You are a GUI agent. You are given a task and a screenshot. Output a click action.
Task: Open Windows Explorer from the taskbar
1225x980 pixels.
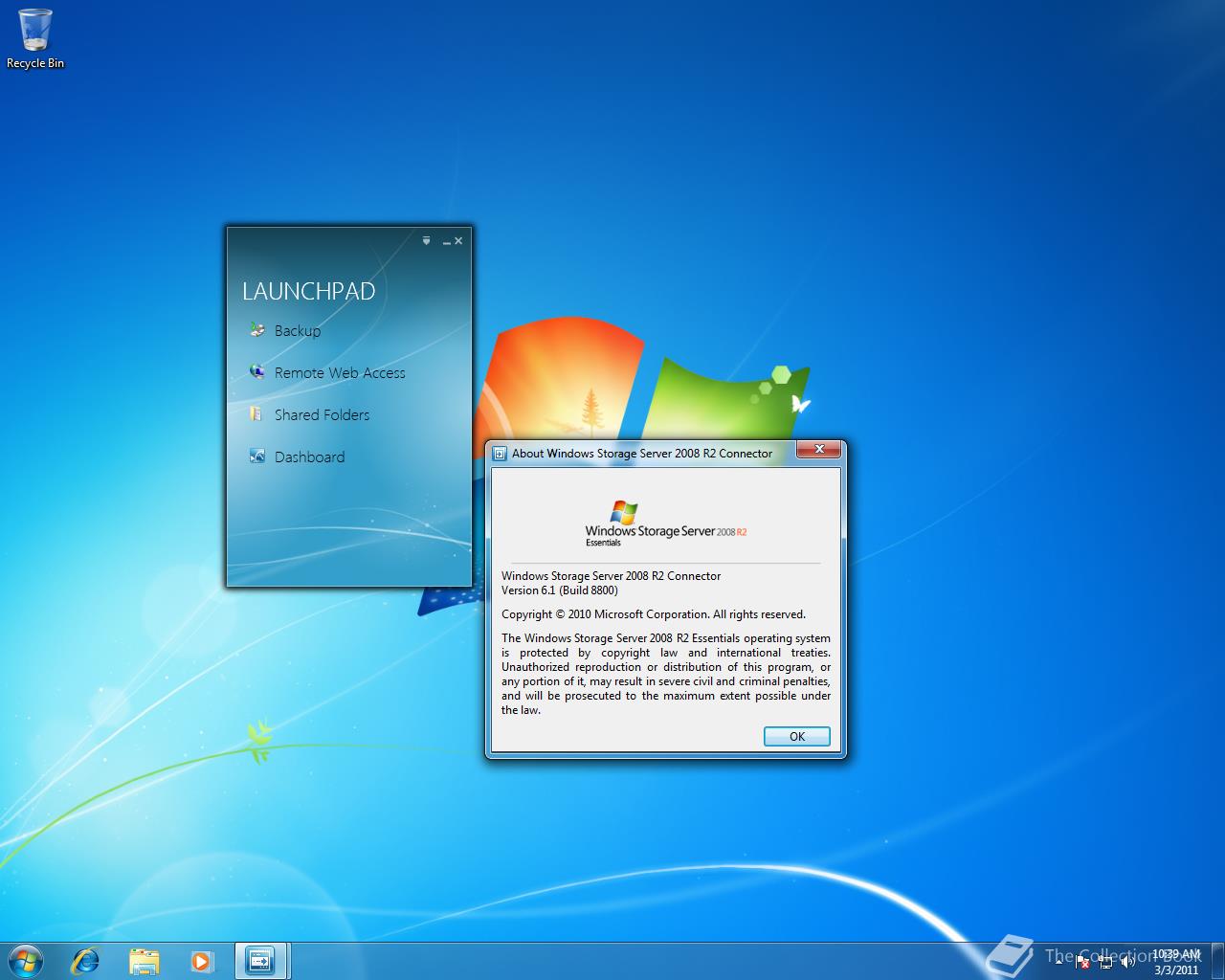(x=144, y=960)
